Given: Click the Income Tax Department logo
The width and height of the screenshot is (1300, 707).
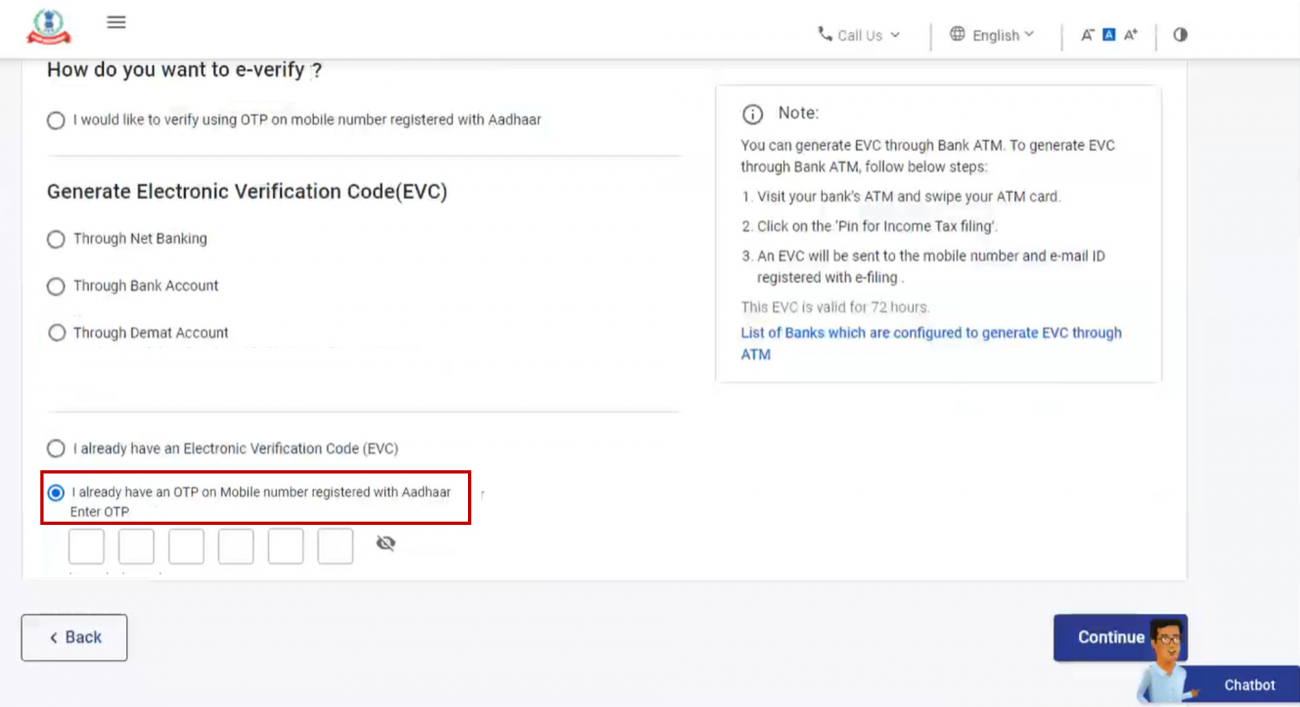Looking at the screenshot, I should click(x=46, y=27).
